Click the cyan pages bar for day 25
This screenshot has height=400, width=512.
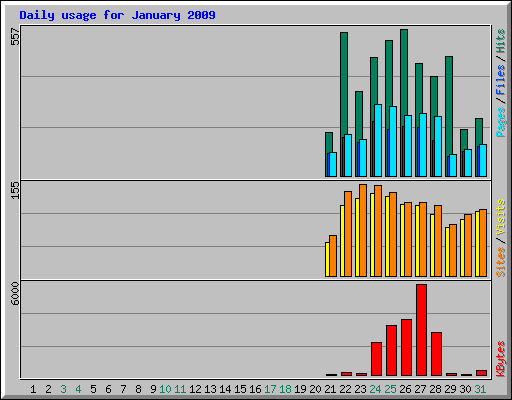coord(393,141)
